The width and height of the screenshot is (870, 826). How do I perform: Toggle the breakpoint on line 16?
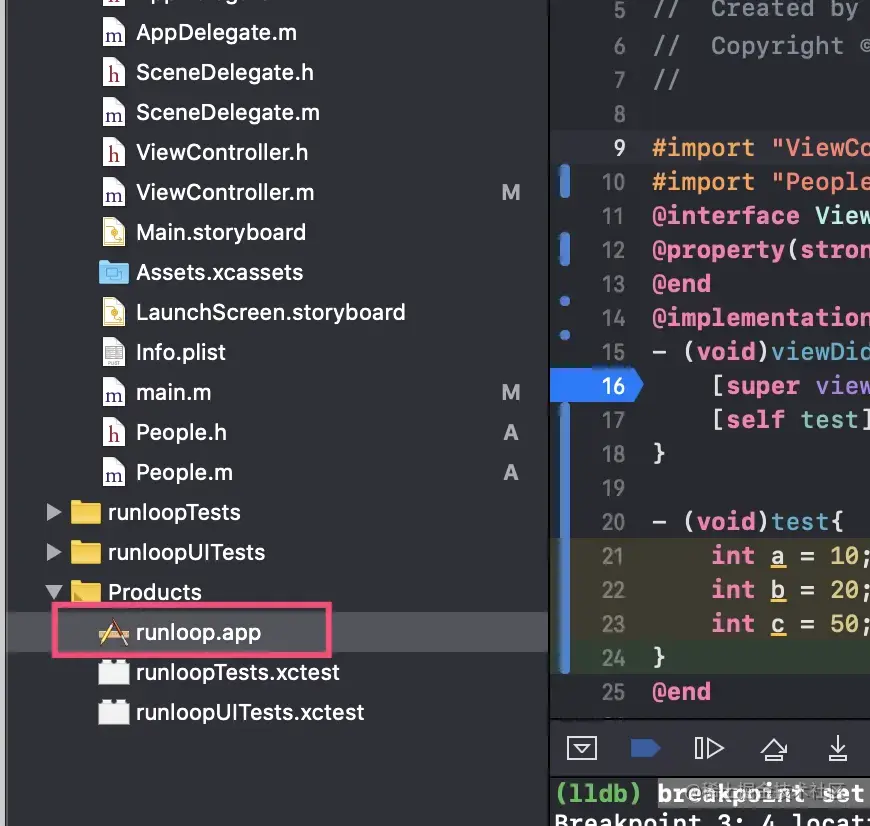coord(596,386)
